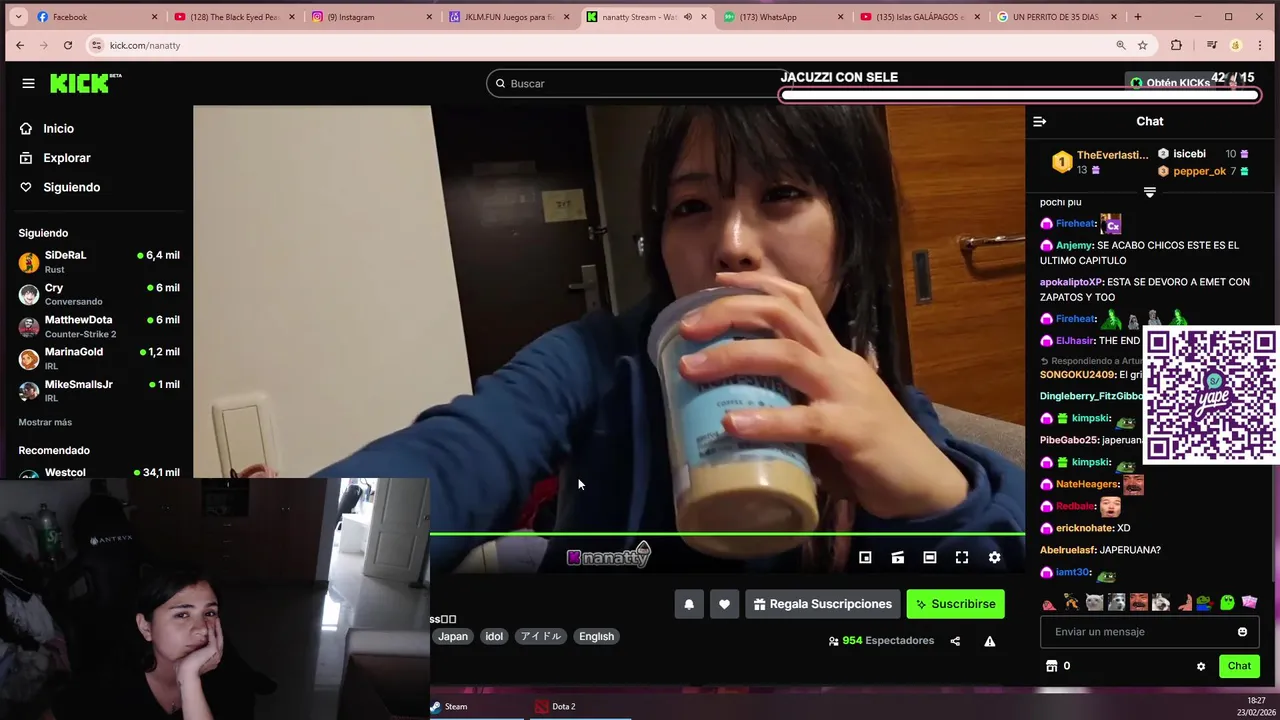This screenshot has height=720, width=1280.
Task: Open the browser zoom magnifier icon
Action: click(x=1120, y=45)
